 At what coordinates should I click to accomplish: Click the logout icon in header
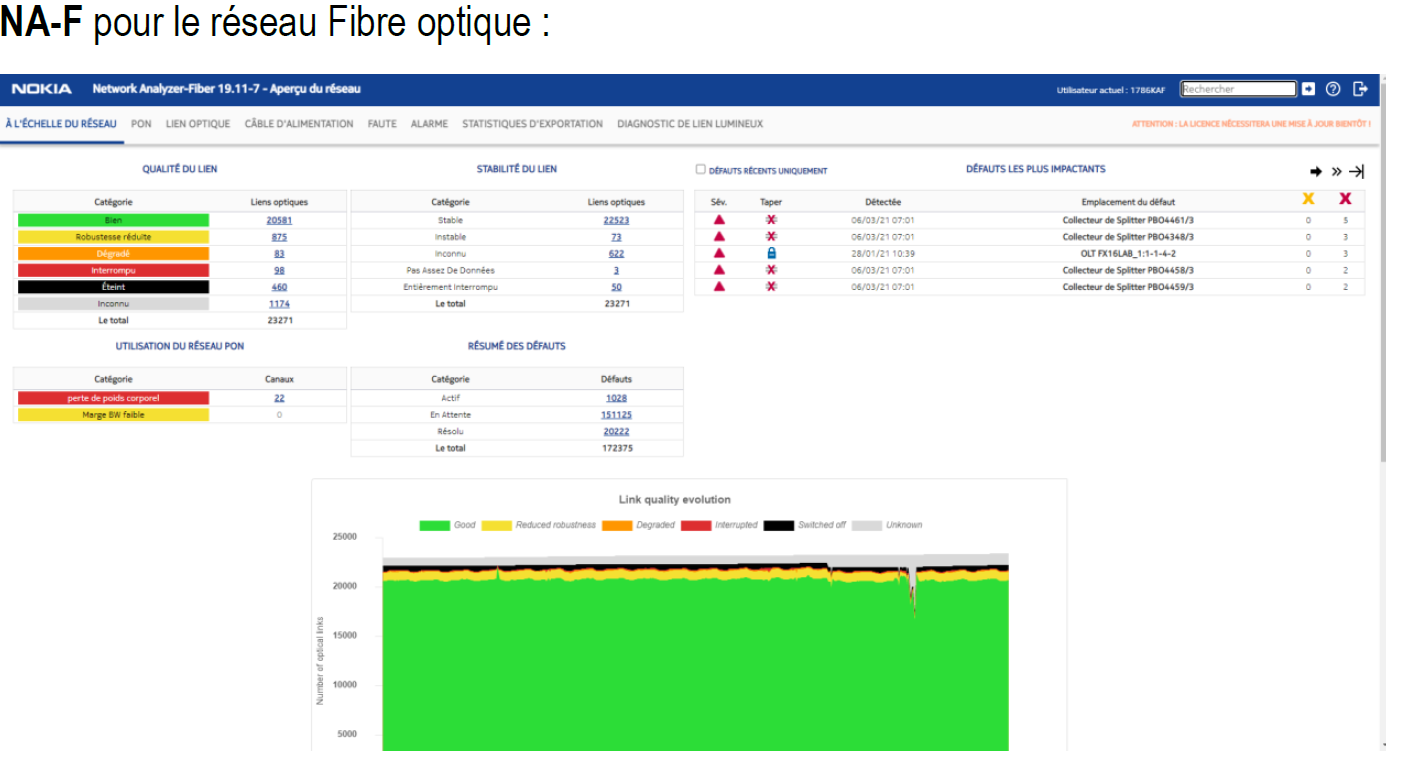pyautogui.click(x=1360, y=89)
